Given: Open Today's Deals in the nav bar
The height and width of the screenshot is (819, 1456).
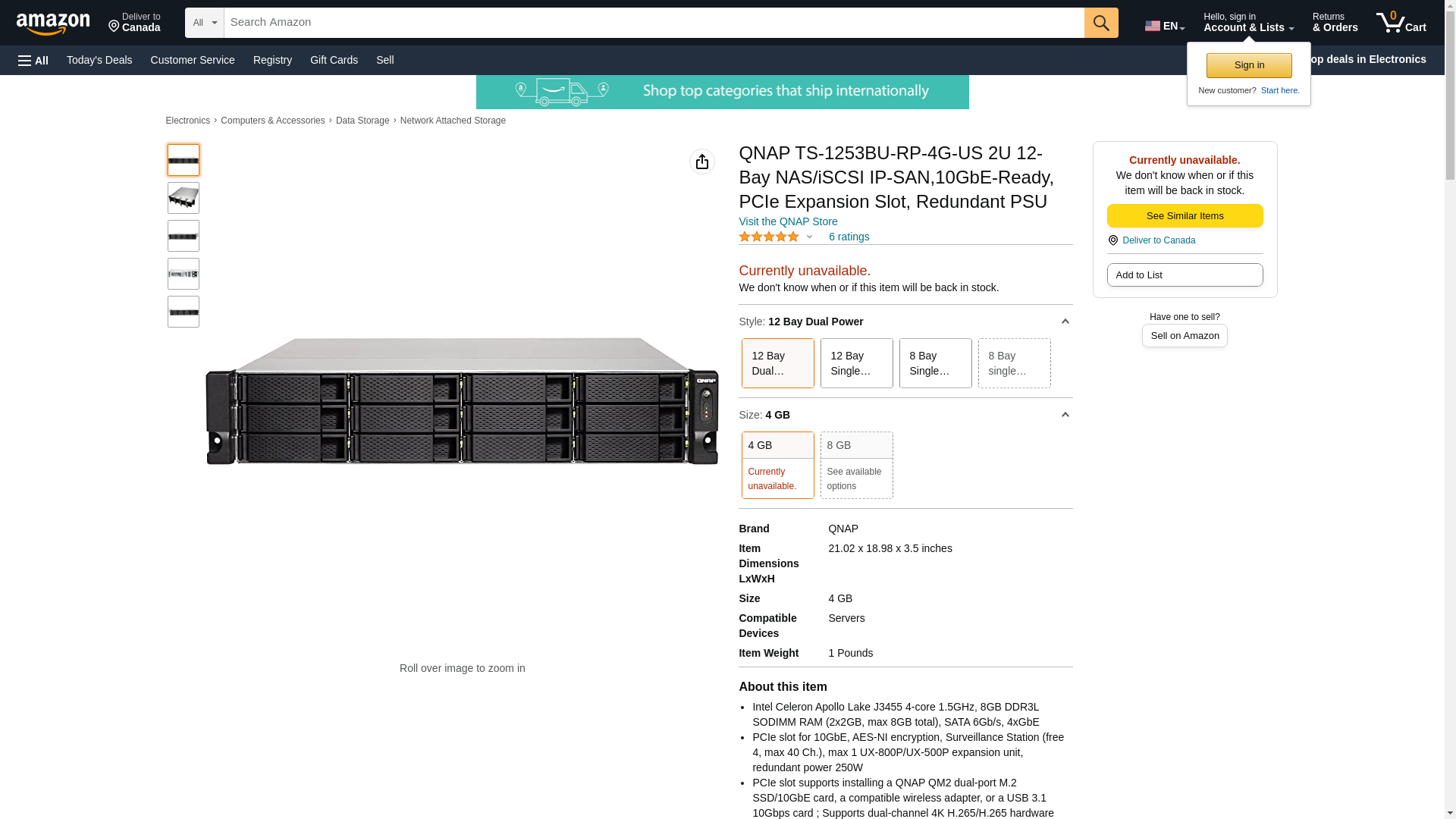Looking at the screenshot, I should 99,60.
